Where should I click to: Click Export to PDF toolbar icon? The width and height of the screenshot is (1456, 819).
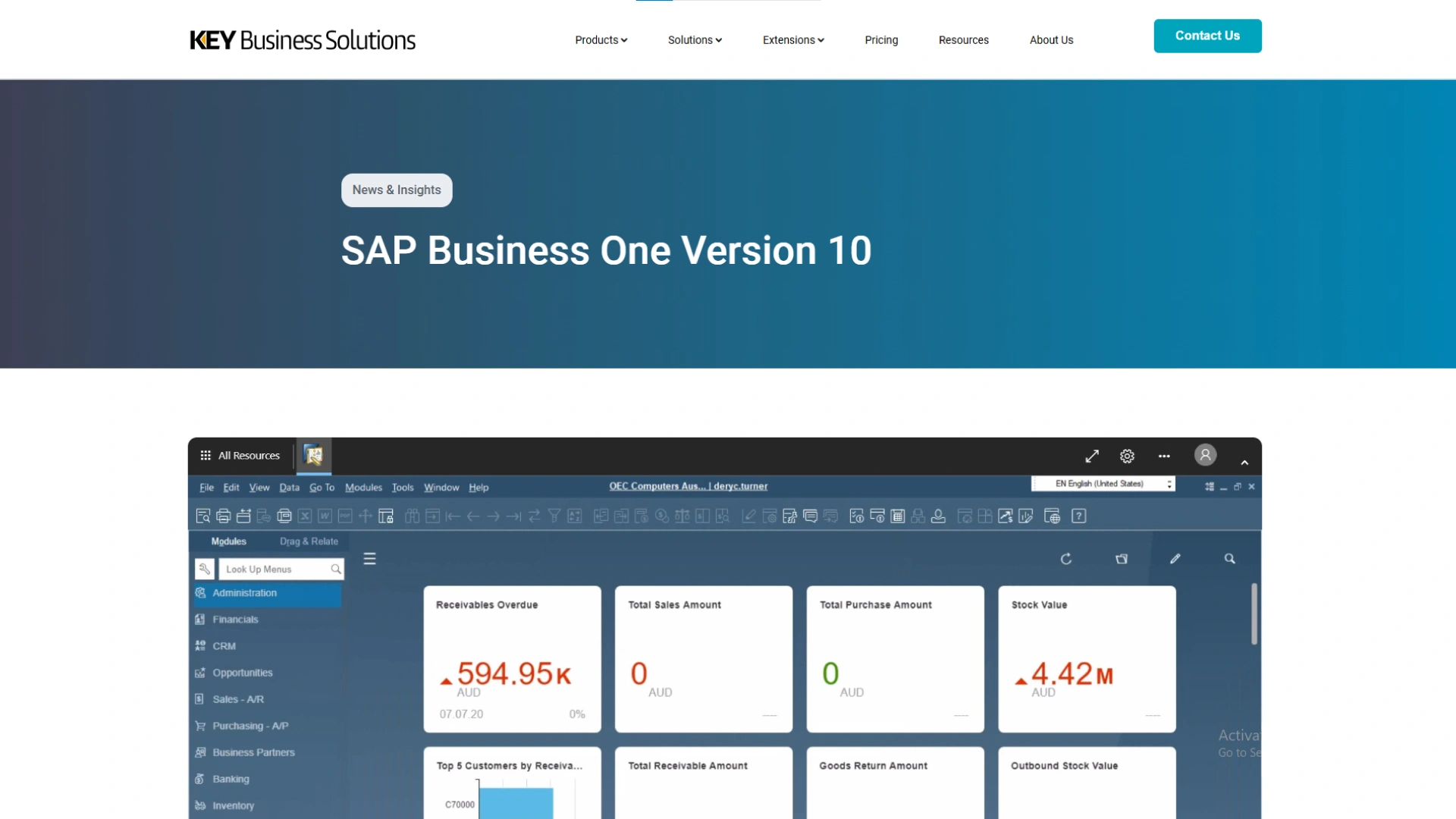tap(345, 516)
